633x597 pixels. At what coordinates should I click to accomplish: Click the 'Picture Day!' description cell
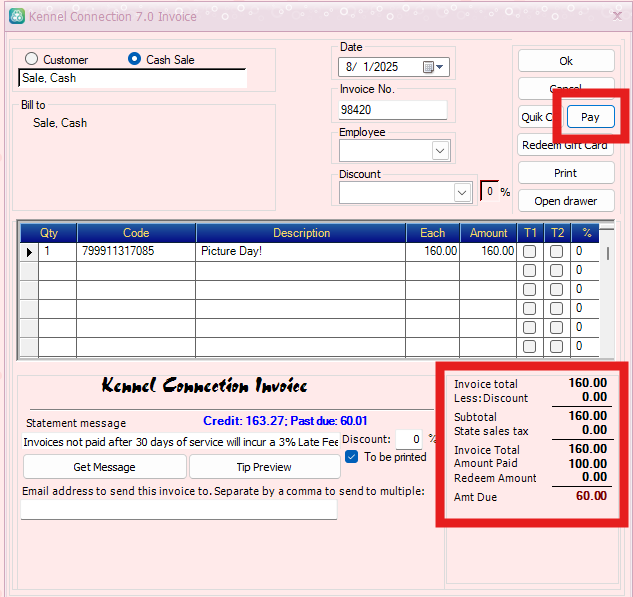(300, 251)
